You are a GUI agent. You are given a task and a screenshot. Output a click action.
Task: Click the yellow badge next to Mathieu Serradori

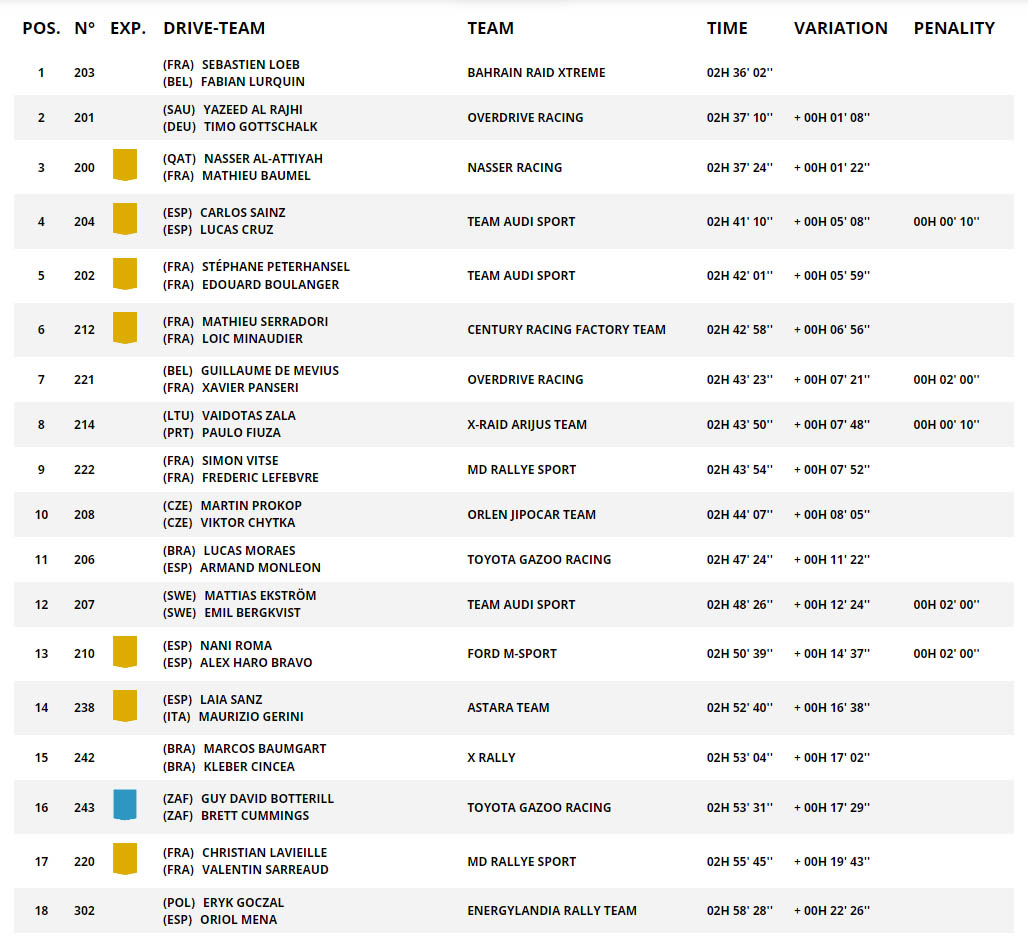[x=124, y=328]
